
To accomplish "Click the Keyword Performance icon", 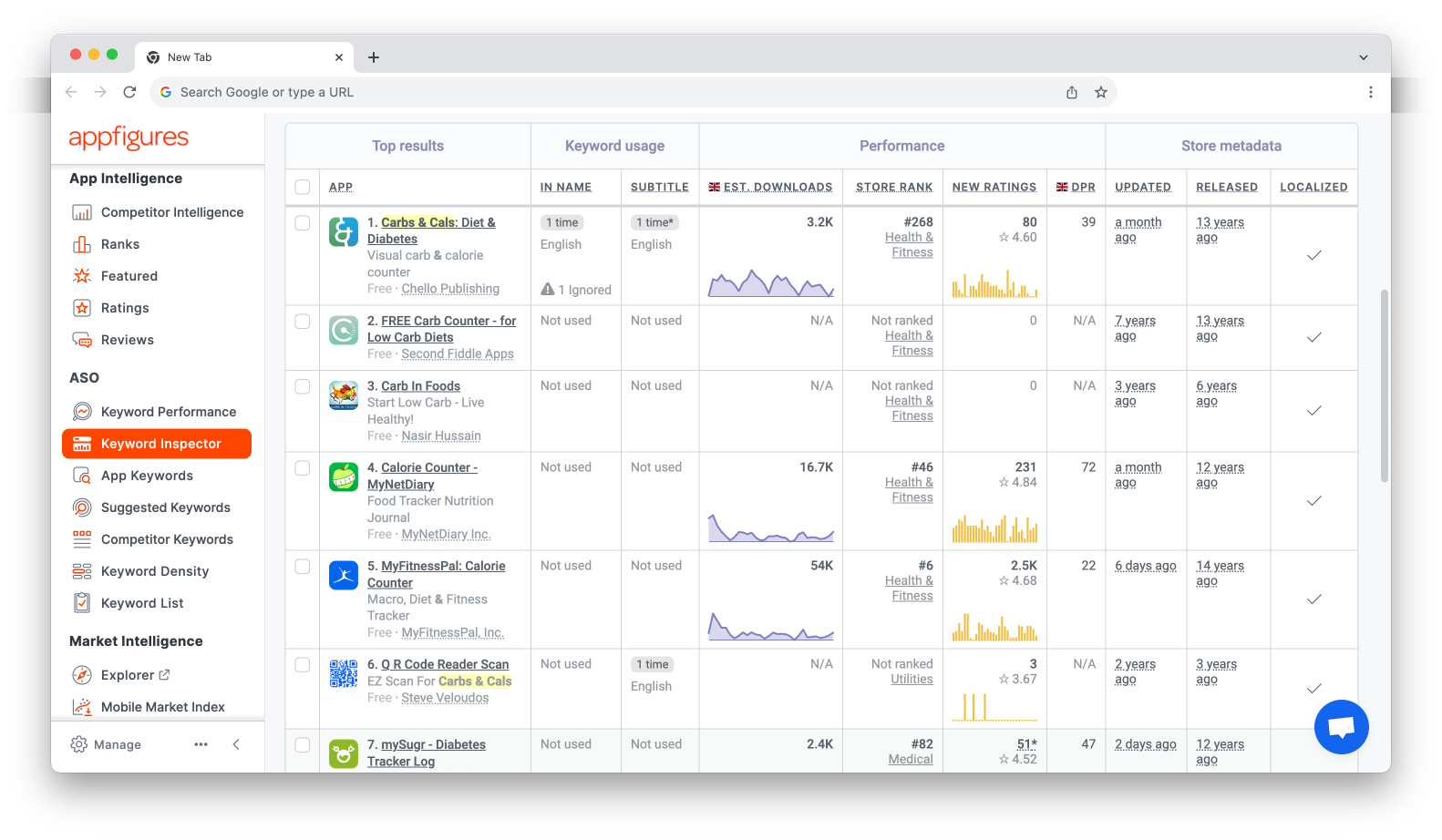I will 82,412.
